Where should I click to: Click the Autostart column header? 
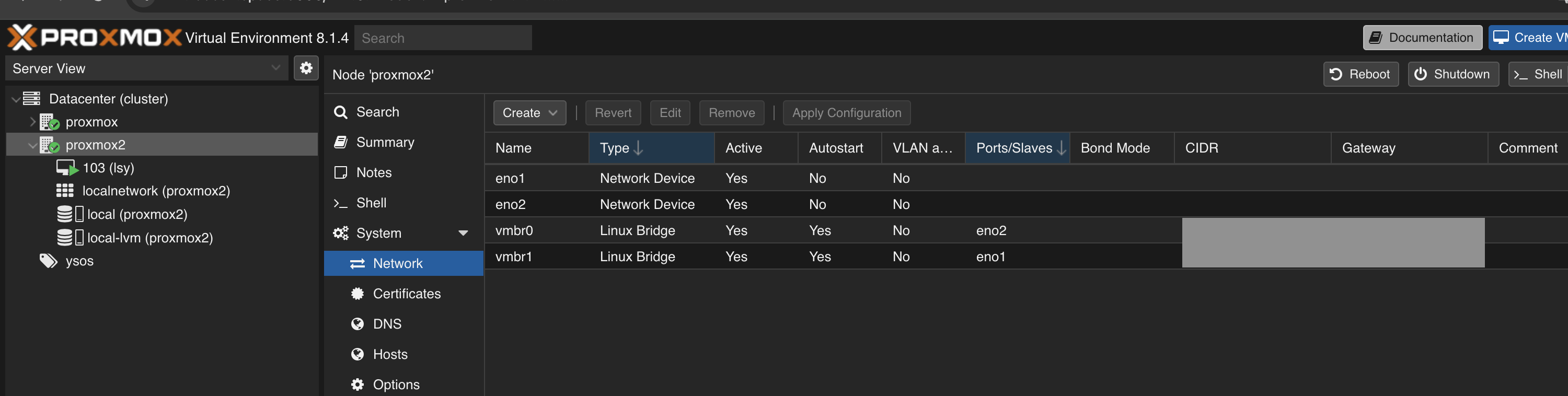839,148
